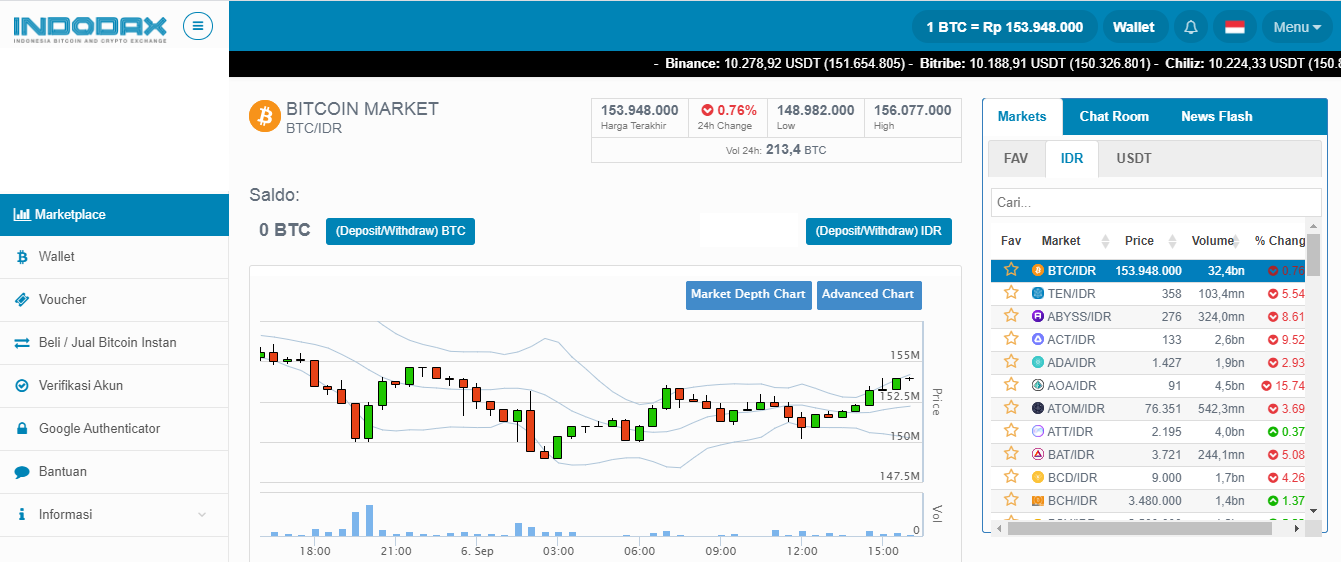Click the TEN/IDR coin icon
This screenshot has width=1341, height=562.
1038,293
